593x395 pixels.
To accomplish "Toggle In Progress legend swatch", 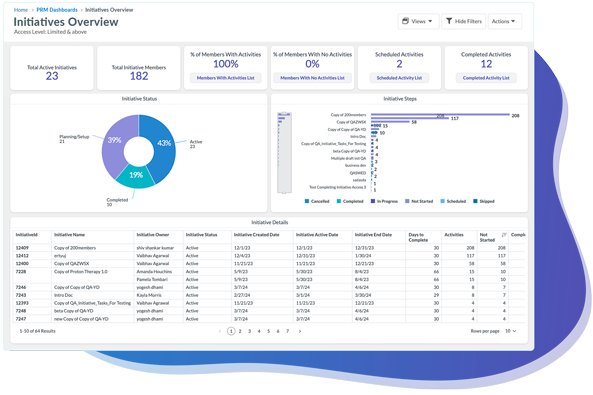I will click(x=373, y=201).
